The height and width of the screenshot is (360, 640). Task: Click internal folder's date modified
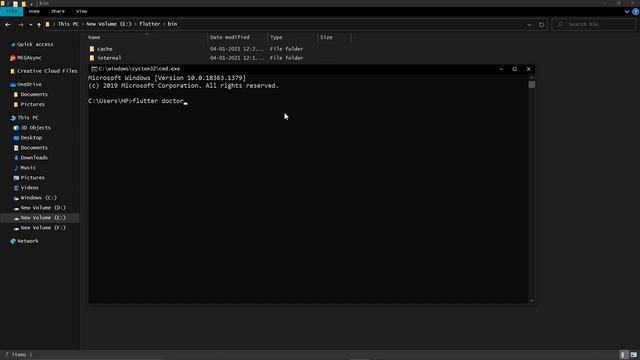click(237, 58)
